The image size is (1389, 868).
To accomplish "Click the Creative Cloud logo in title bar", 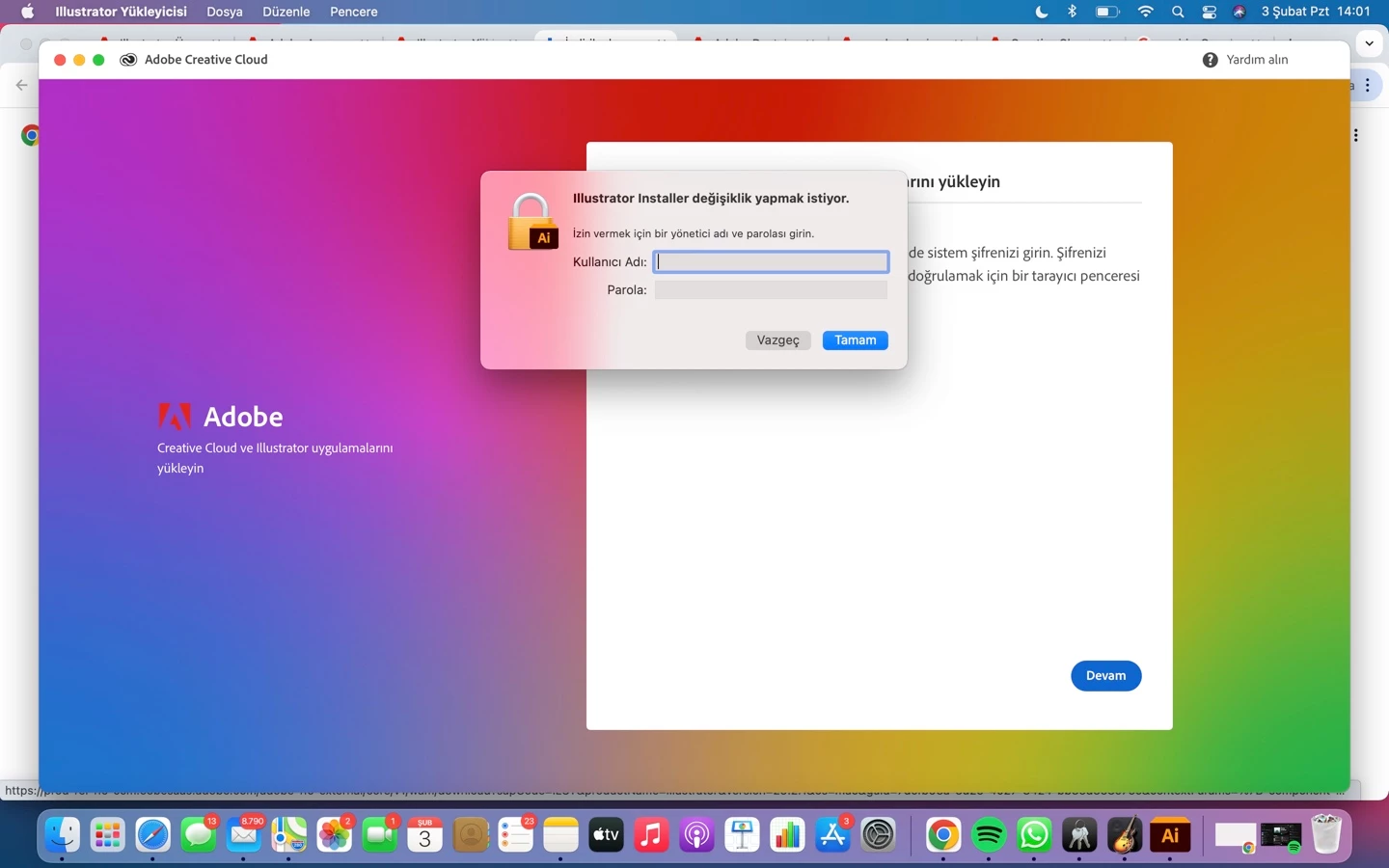I will [x=127, y=60].
